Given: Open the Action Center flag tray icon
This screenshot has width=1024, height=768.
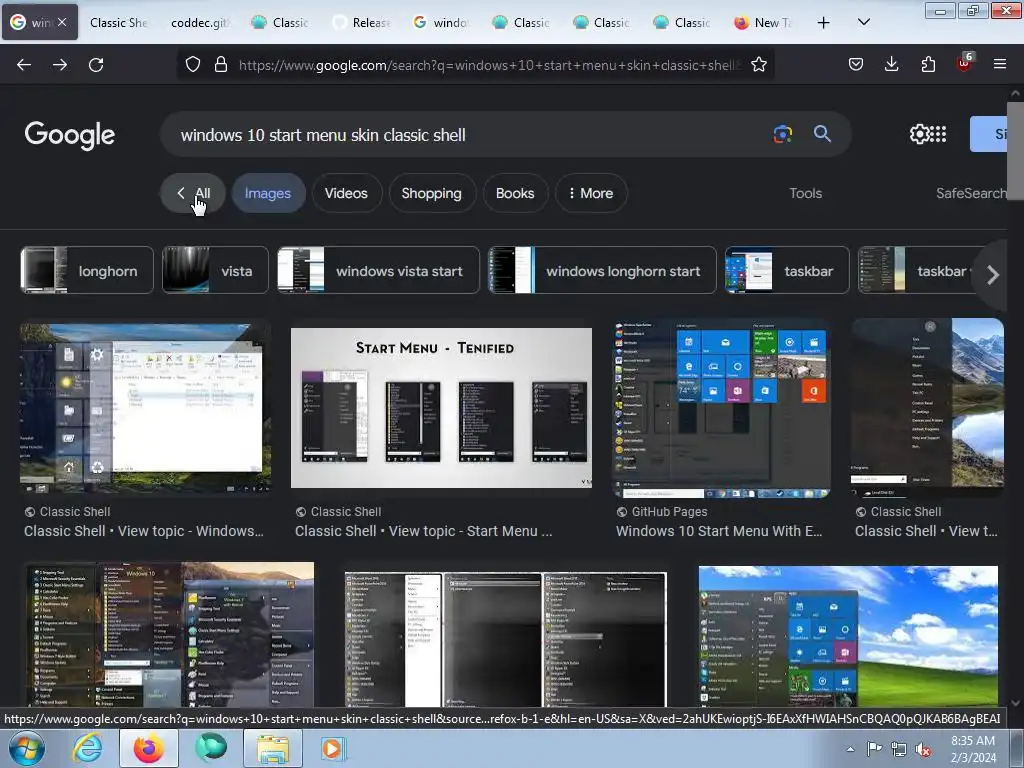Looking at the screenshot, I should (874, 749).
